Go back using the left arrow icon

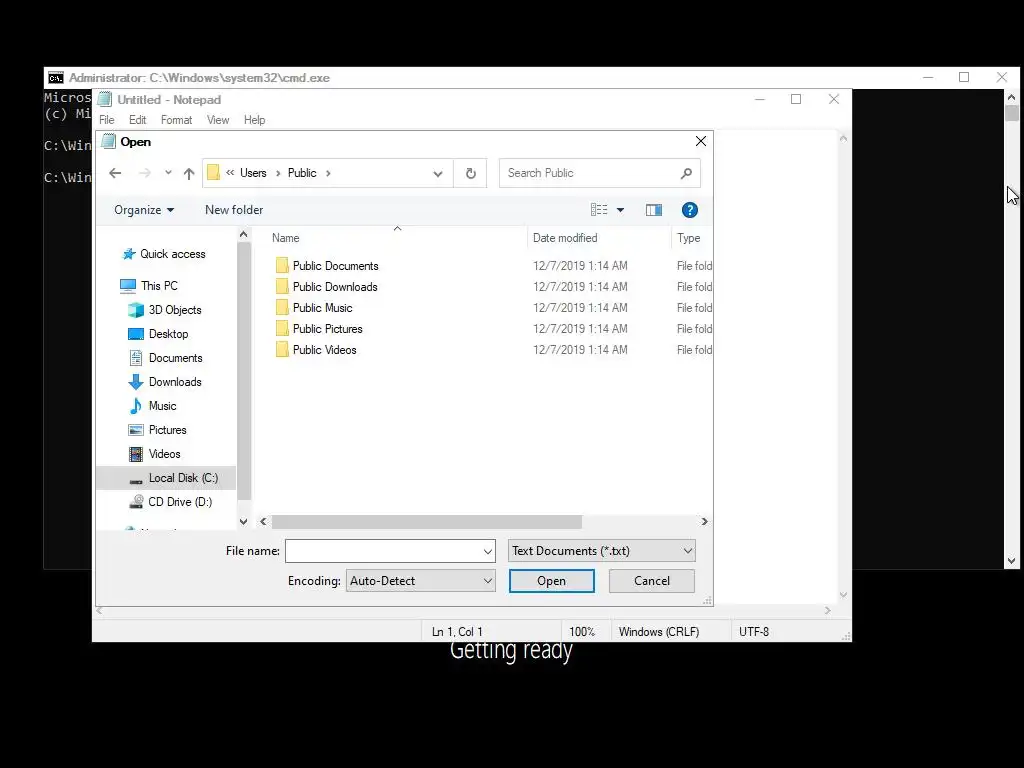[115, 173]
